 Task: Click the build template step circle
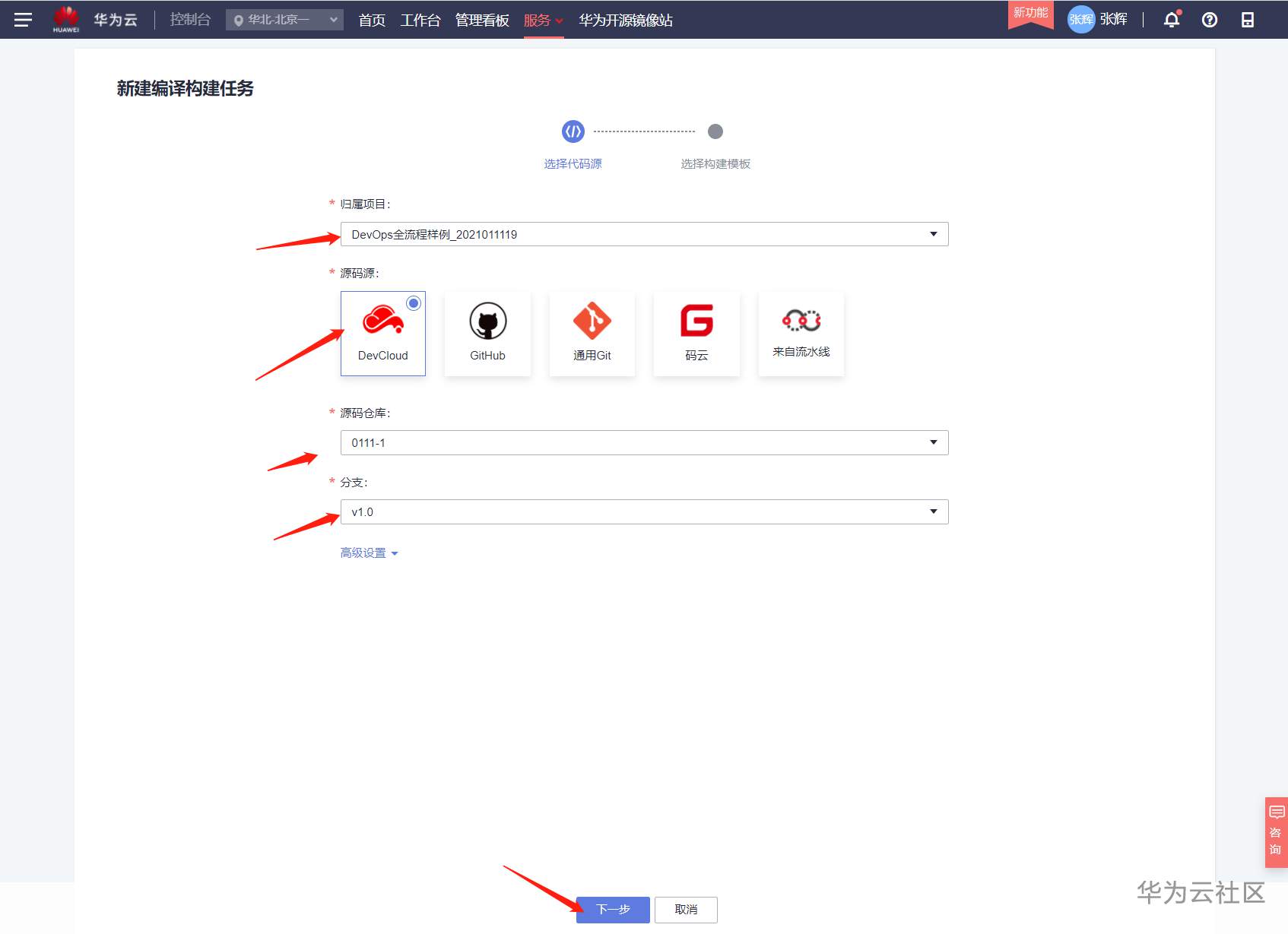pyautogui.click(x=715, y=131)
